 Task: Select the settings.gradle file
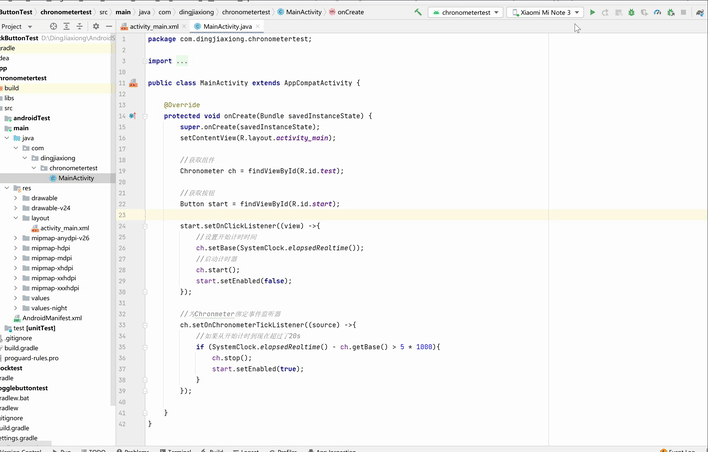19,438
